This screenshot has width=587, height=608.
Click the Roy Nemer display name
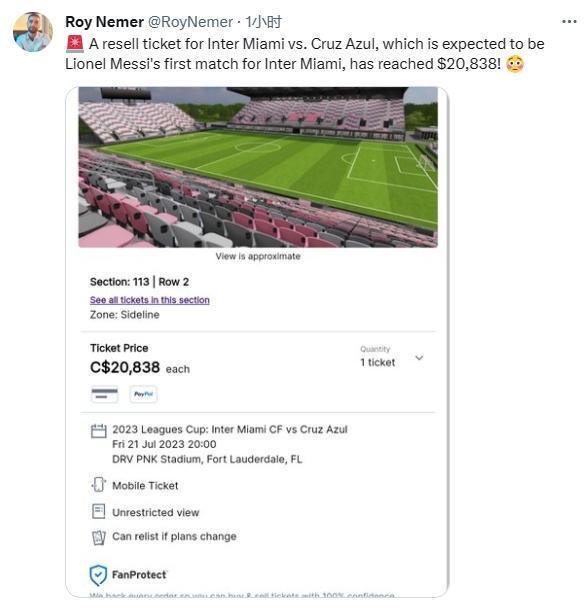click(x=104, y=22)
